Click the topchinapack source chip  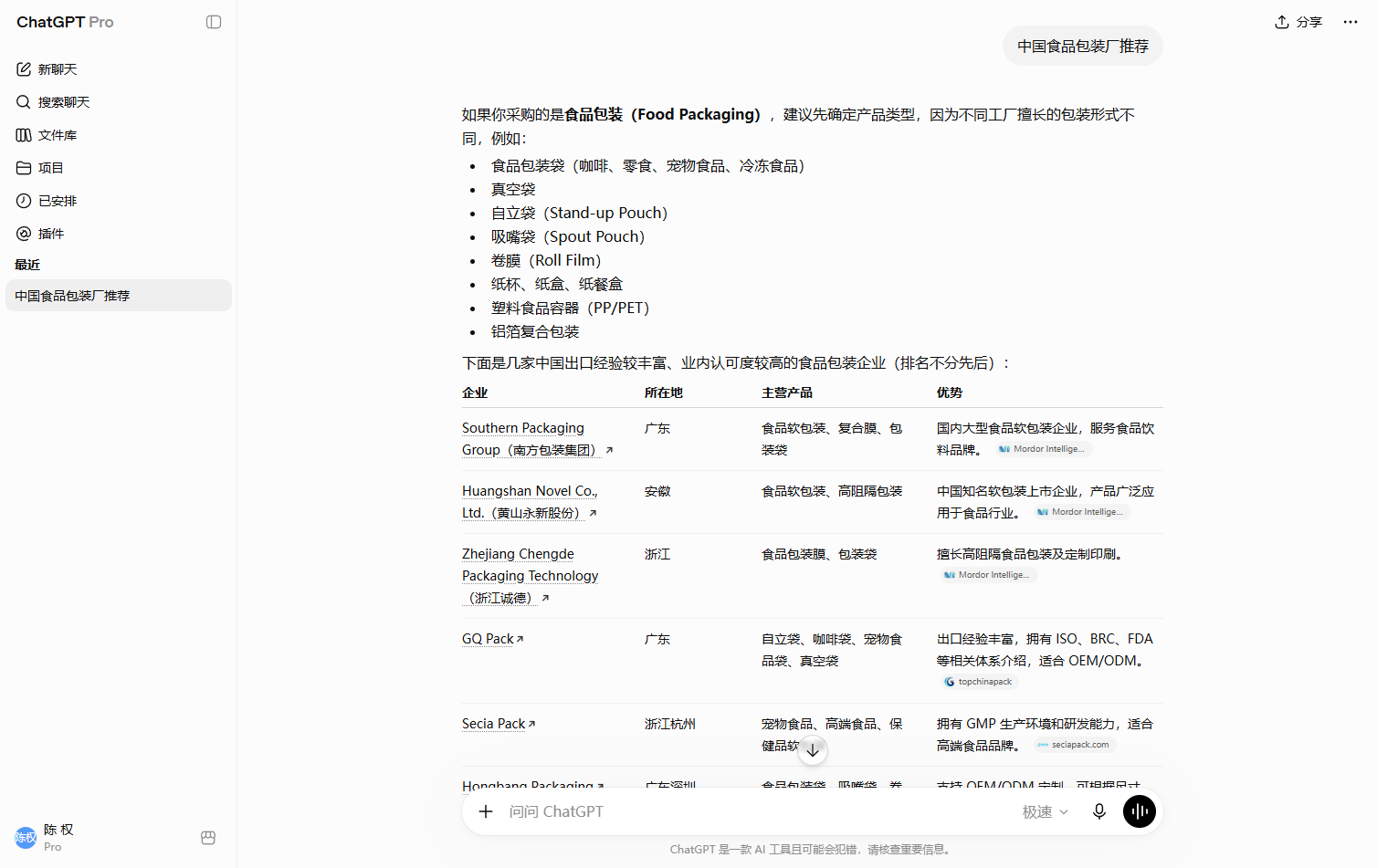tap(978, 682)
